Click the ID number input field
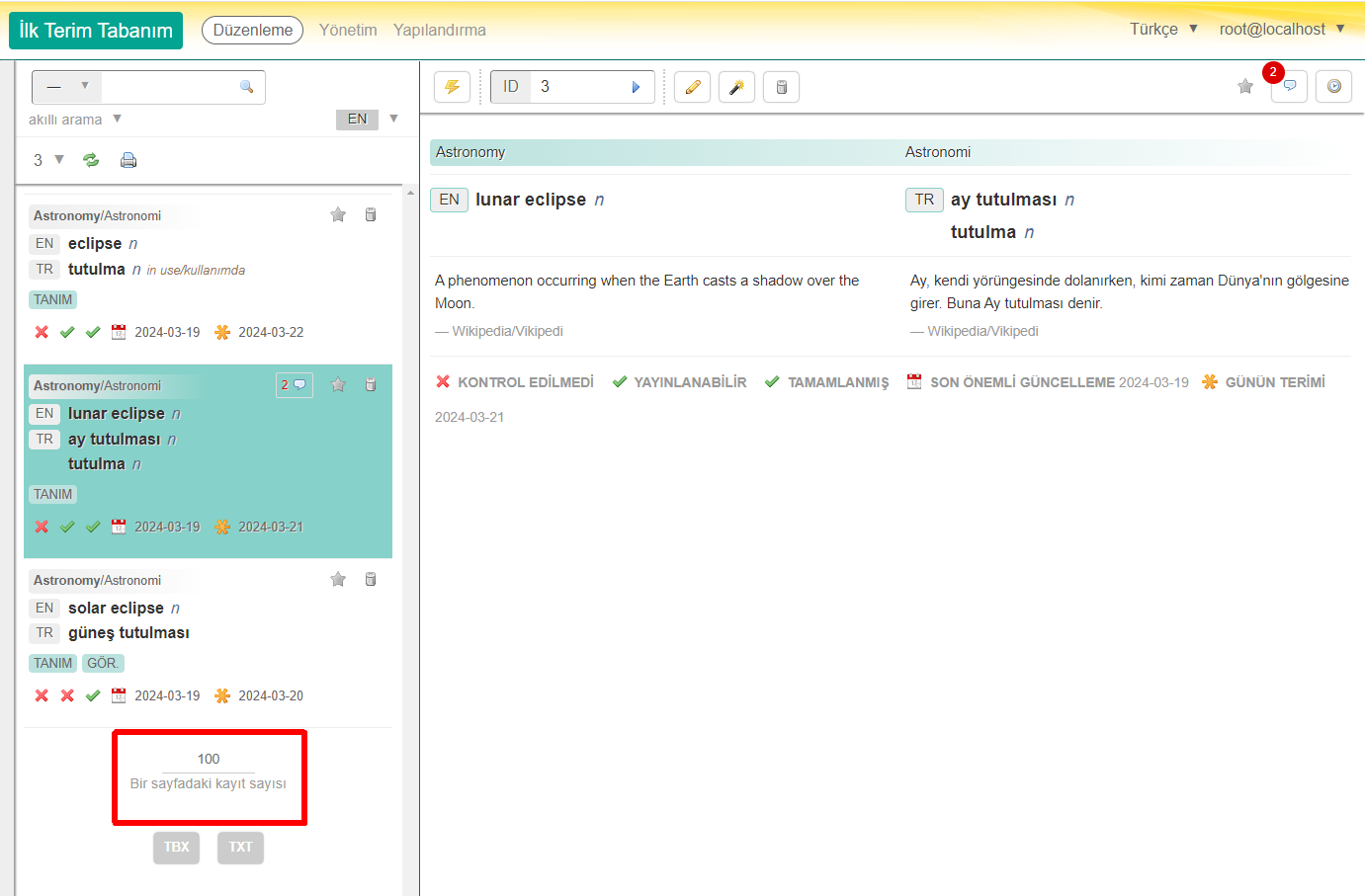 click(578, 87)
